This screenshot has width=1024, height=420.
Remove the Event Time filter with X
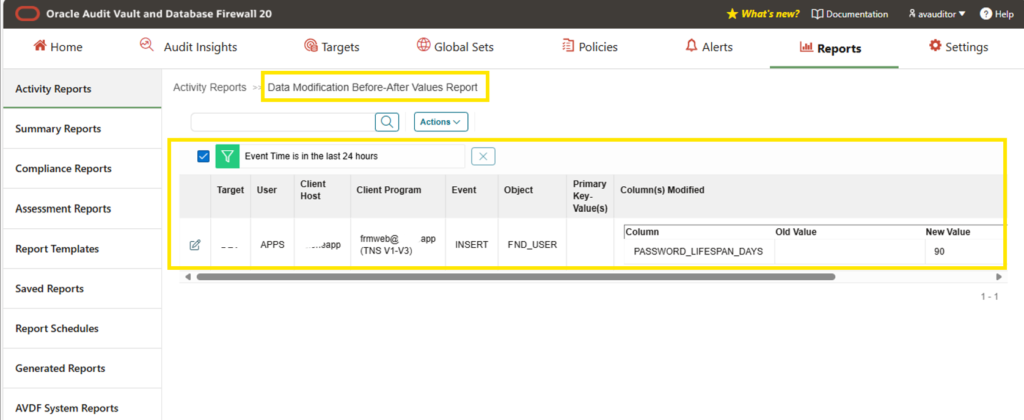coord(483,156)
